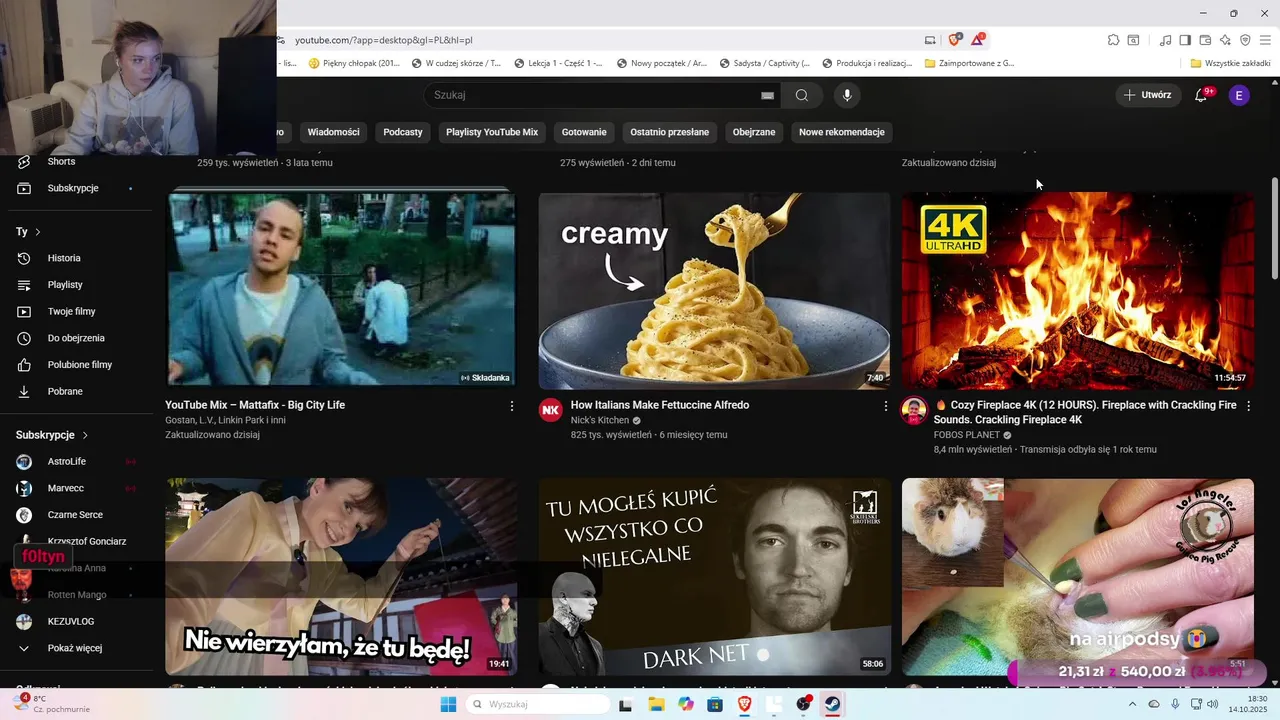Screen dimensions: 1280x720
Task: Open options menu for Cozy Fireplace video
Action: point(1247,406)
